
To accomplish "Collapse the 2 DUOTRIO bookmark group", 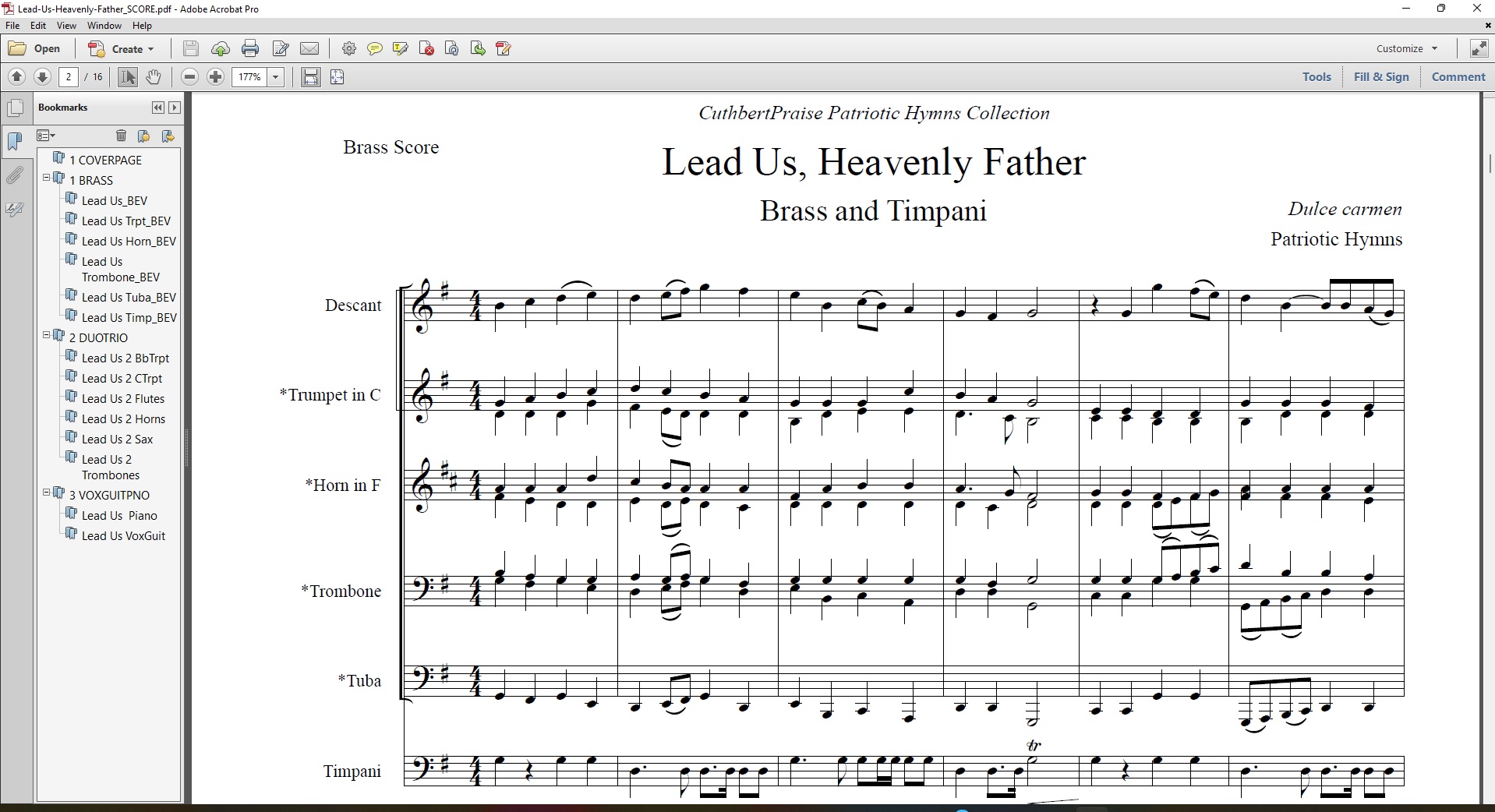I will point(46,335).
